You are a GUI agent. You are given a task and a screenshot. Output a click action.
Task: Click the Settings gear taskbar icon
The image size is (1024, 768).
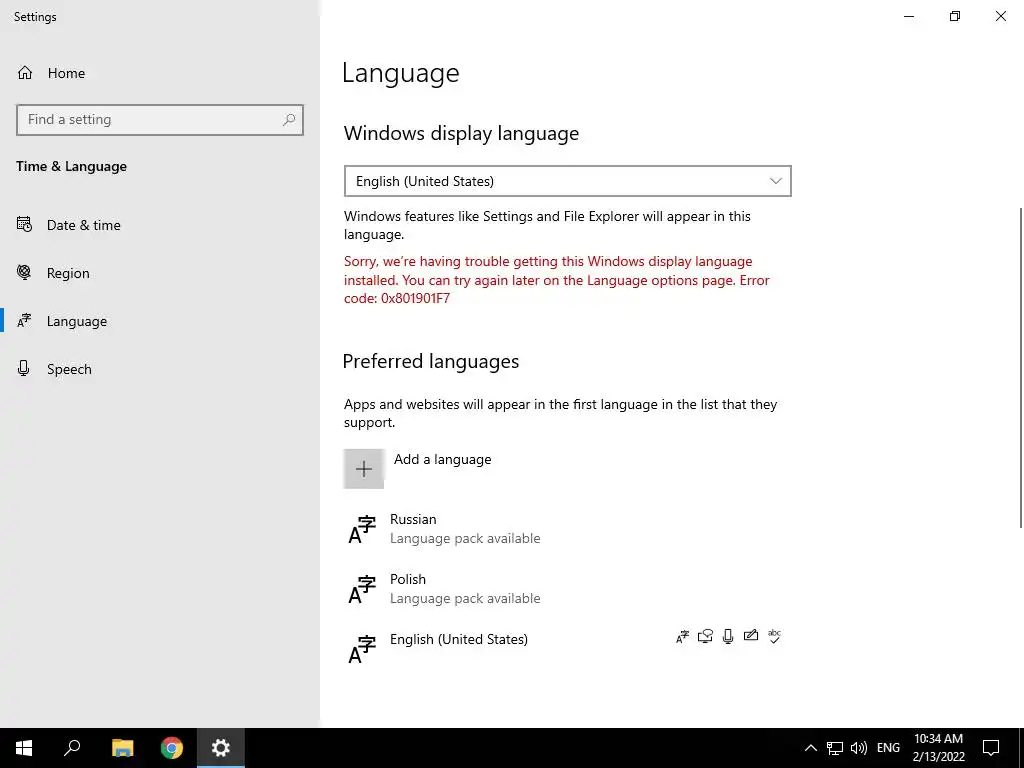(x=221, y=748)
